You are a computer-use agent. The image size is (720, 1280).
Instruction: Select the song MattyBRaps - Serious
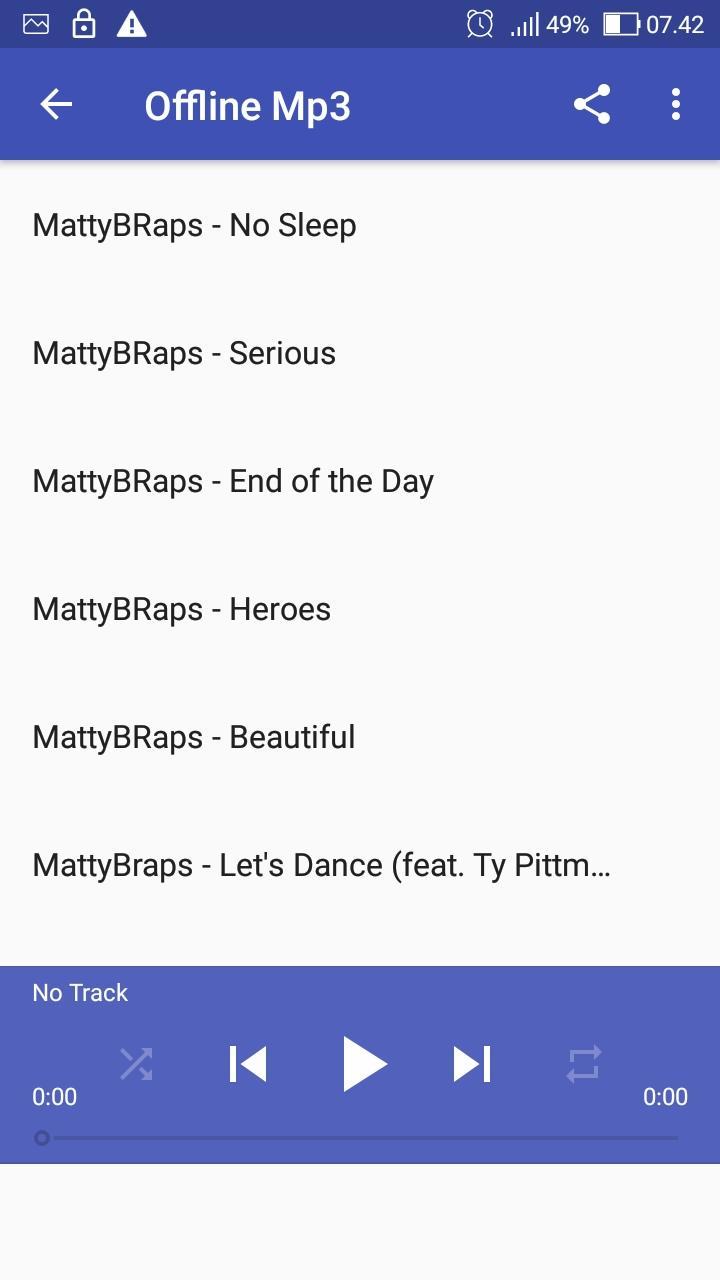[x=360, y=354]
